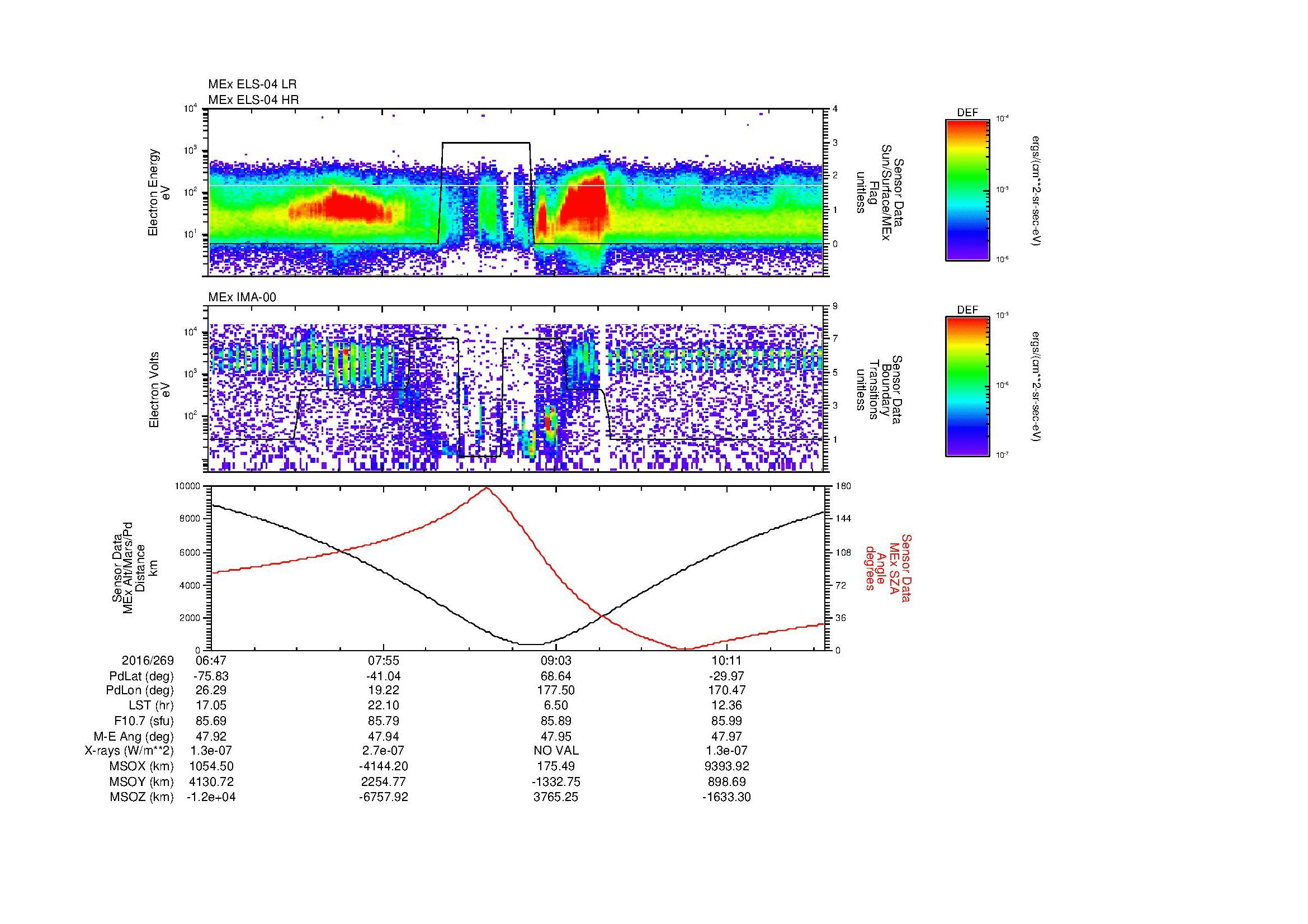
Task: Click the MSOZ value -1.2e+04
Action: pos(211,797)
